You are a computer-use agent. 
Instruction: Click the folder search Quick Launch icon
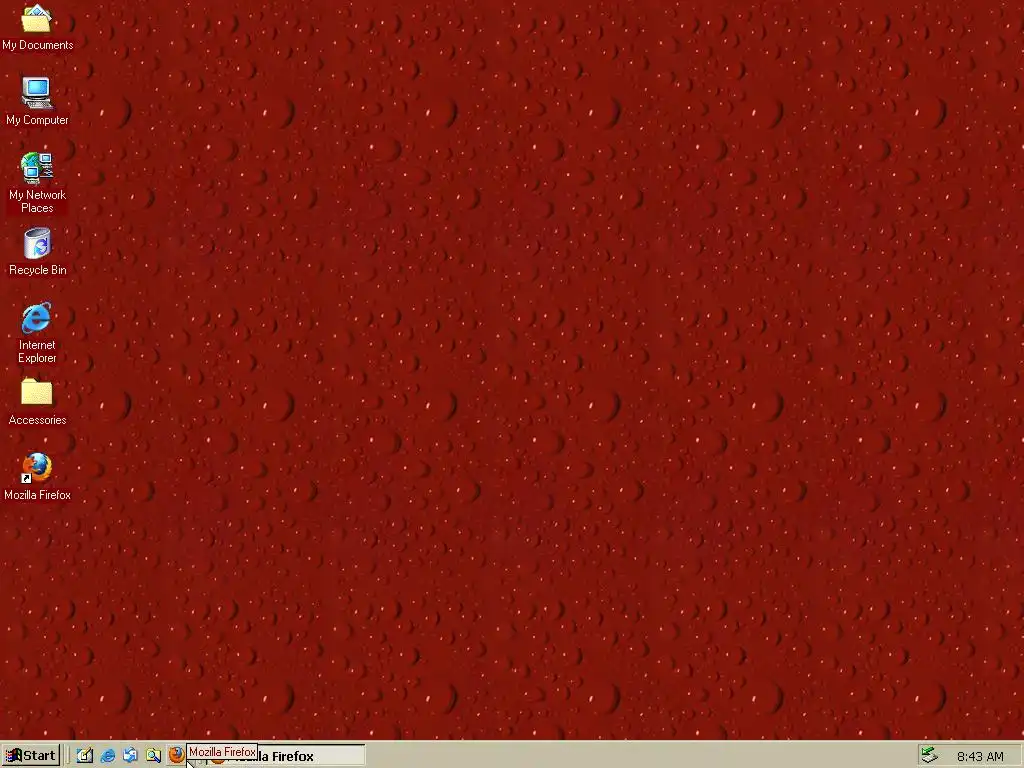tap(153, 756)
